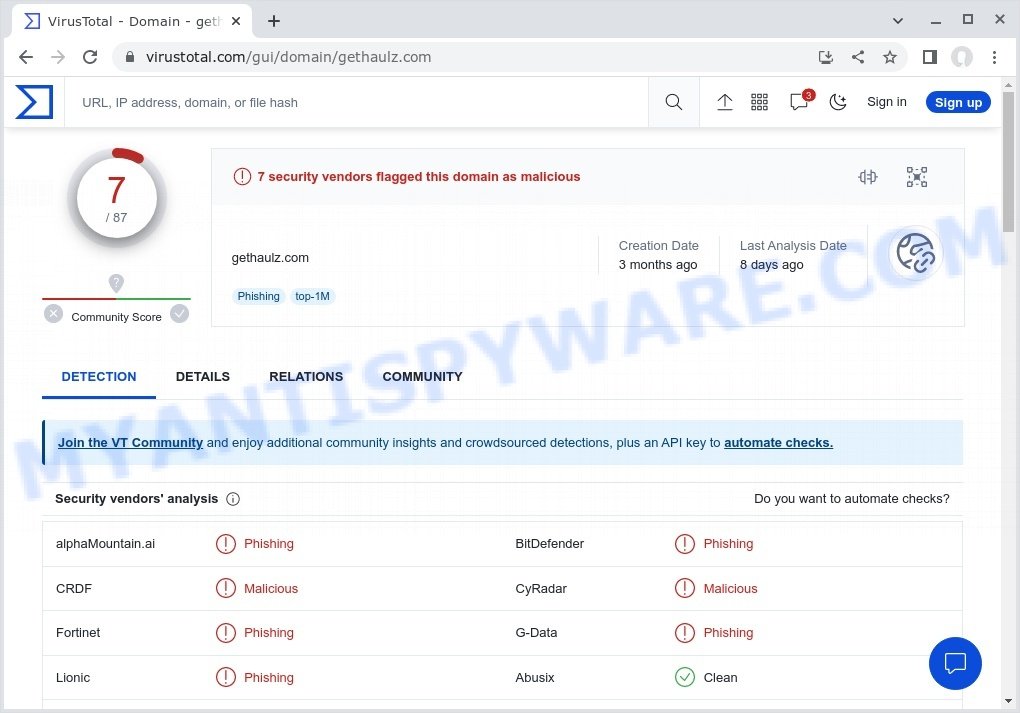
Task: Open the tab search chevron dropdown
Action: 898,21
